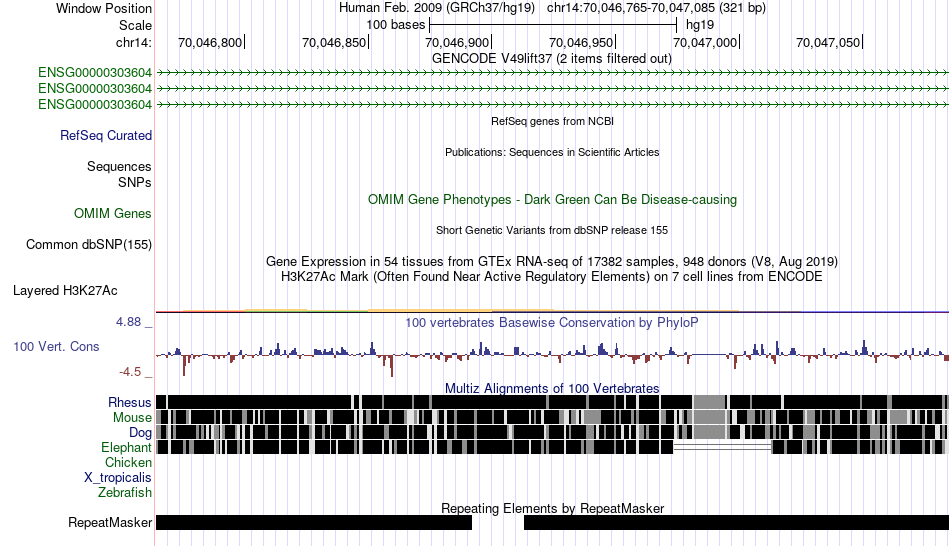Click the GTEx Gene Expression track title

pyautogui.click(x=552, y=262)
